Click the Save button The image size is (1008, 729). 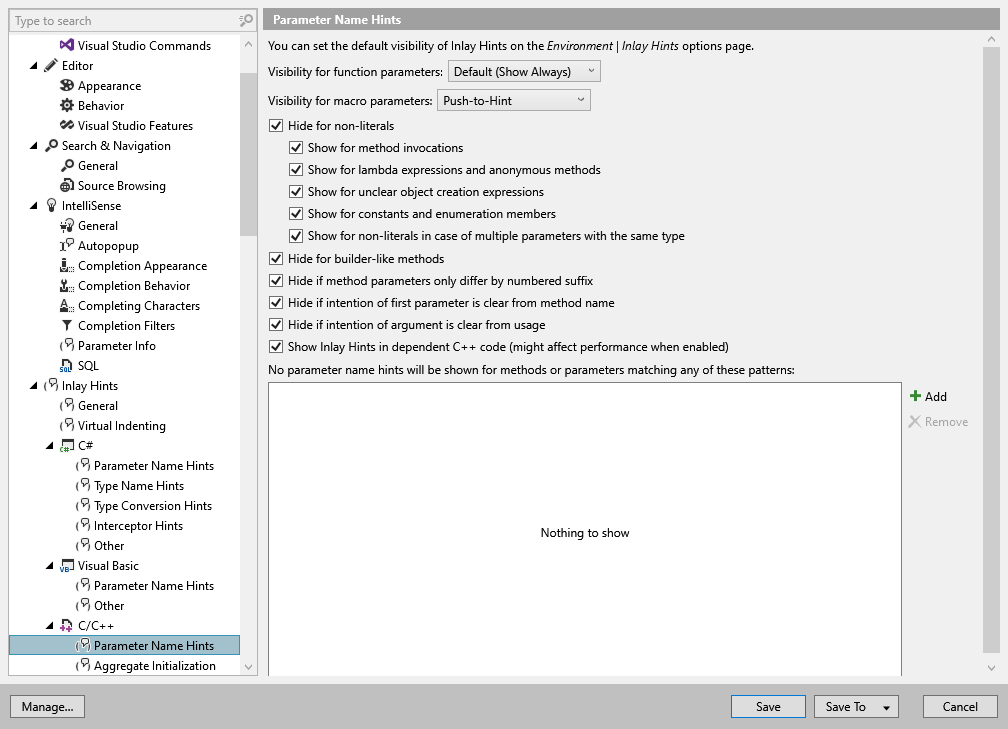768,706
